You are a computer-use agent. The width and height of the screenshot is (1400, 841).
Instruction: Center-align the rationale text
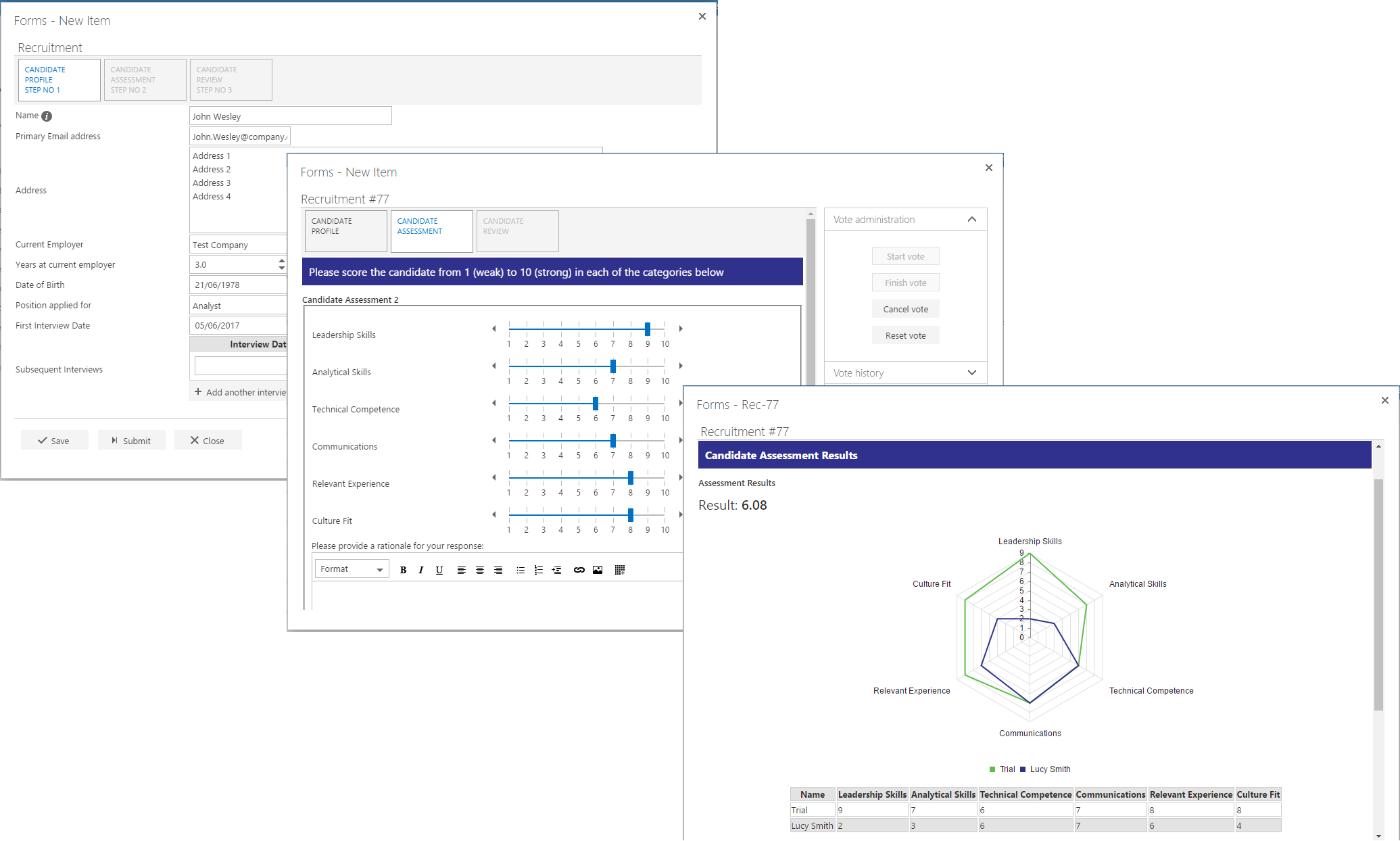point(480,570)
